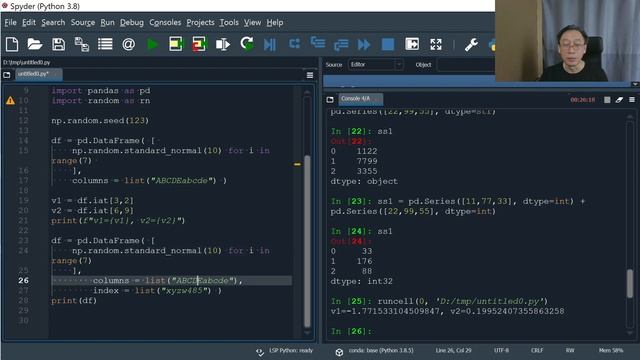Click LSP Python status icon
Viewport: 640px width, 360px height.
[260, 352]
